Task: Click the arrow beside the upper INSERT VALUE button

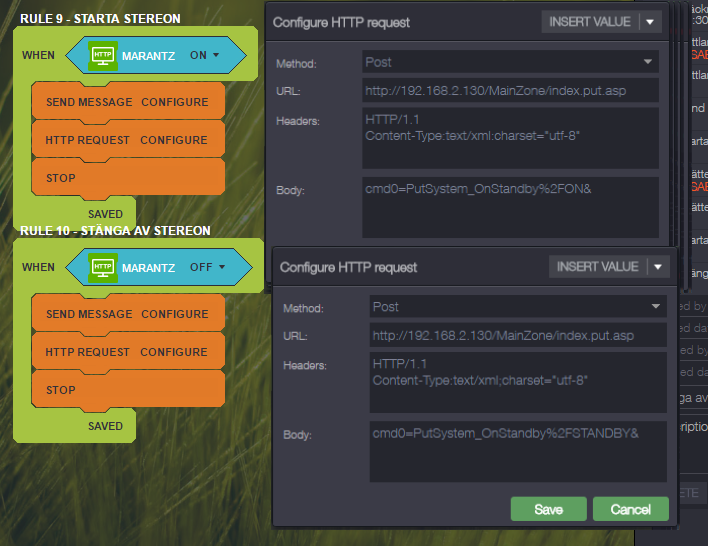Action: pyautogui.click(x=650, y=21)
